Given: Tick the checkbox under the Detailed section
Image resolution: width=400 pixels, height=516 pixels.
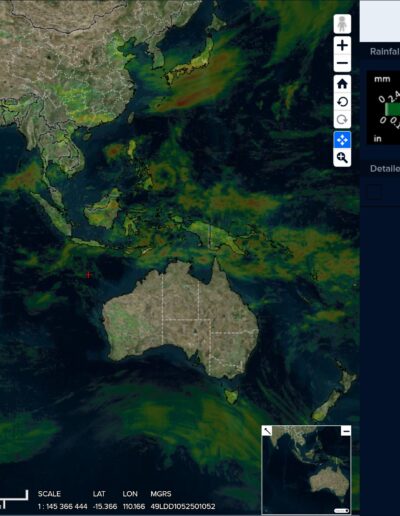Looking at the screenshot, I should click(375, 192).
